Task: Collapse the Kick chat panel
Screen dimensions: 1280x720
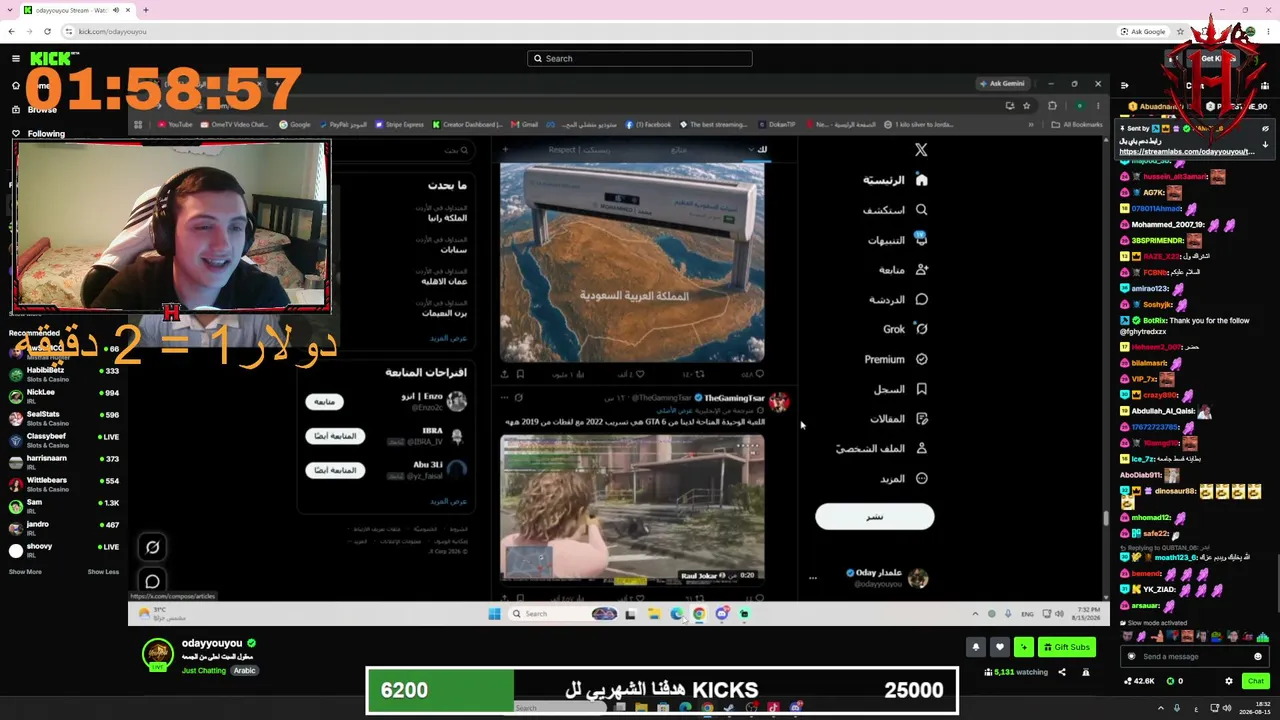Action: coord(1124,85)
